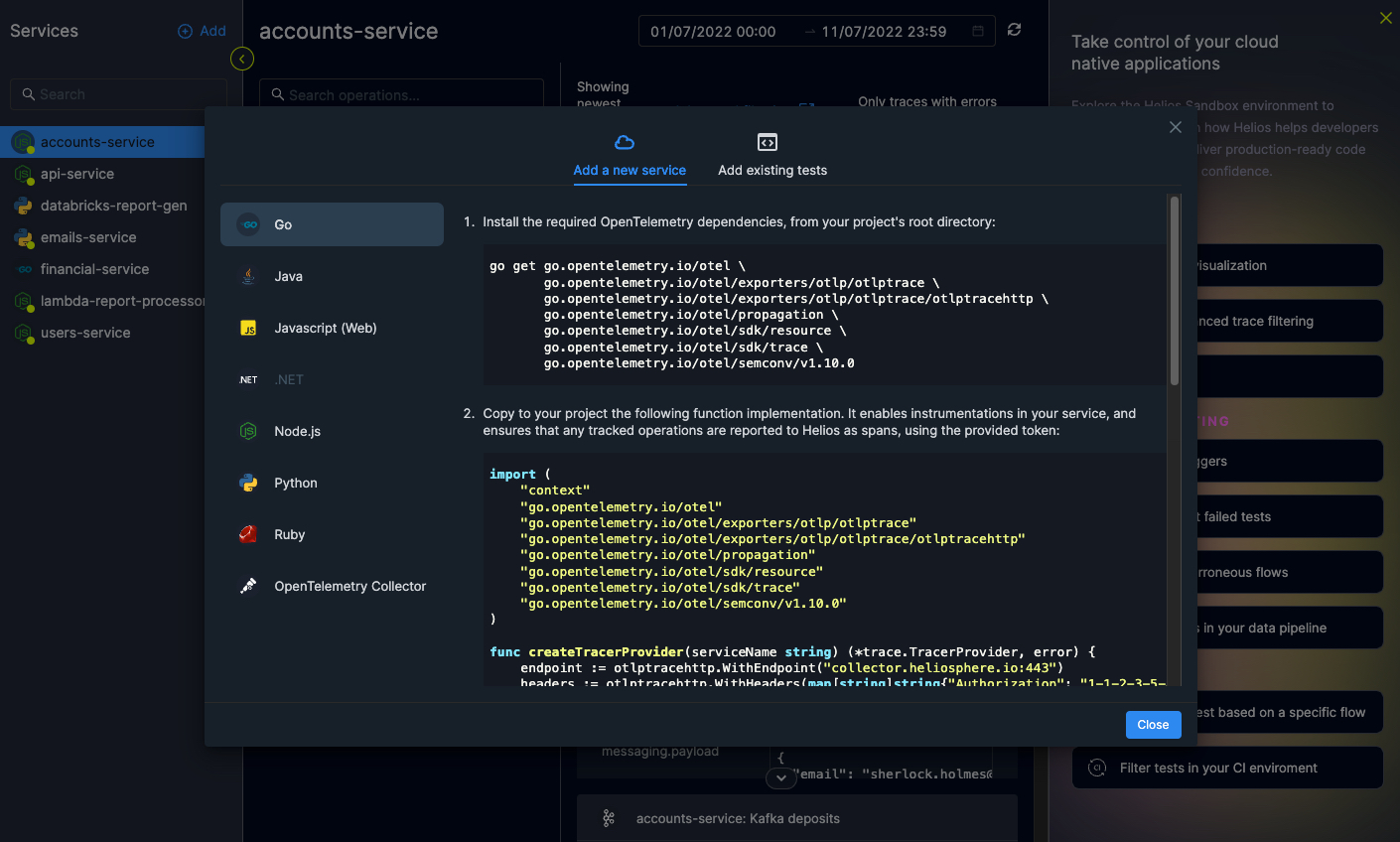Choose Javascript (Web) in language list
Screen dimensions: 1400x842
(x=332, y=328)
